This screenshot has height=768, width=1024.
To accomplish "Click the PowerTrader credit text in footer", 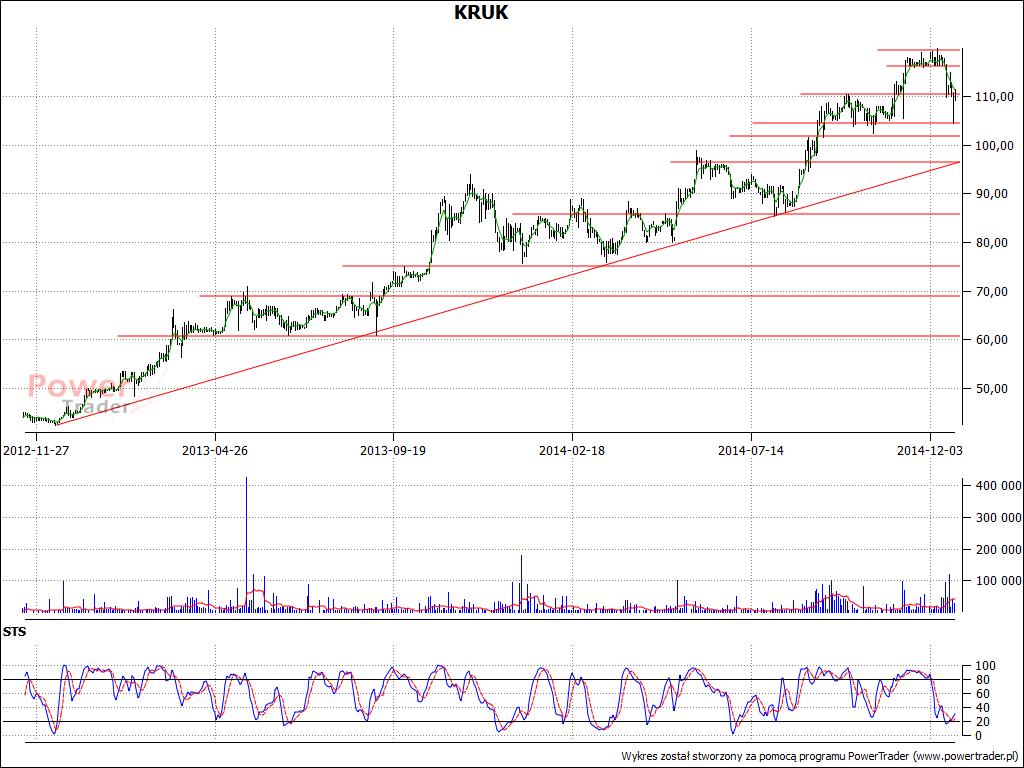I will click(x=820, y=756).
